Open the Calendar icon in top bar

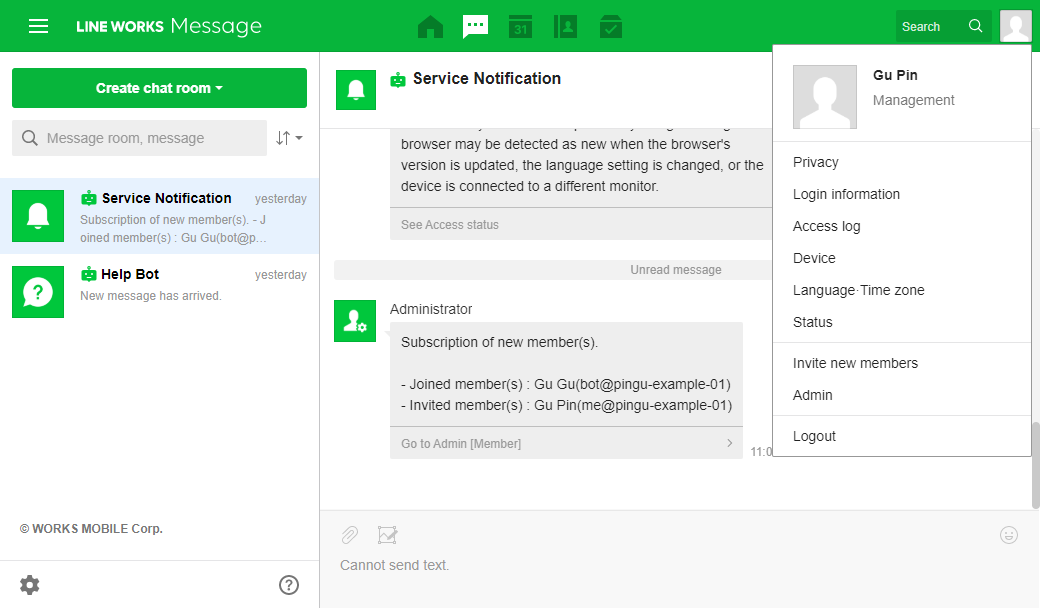[520, 27]
